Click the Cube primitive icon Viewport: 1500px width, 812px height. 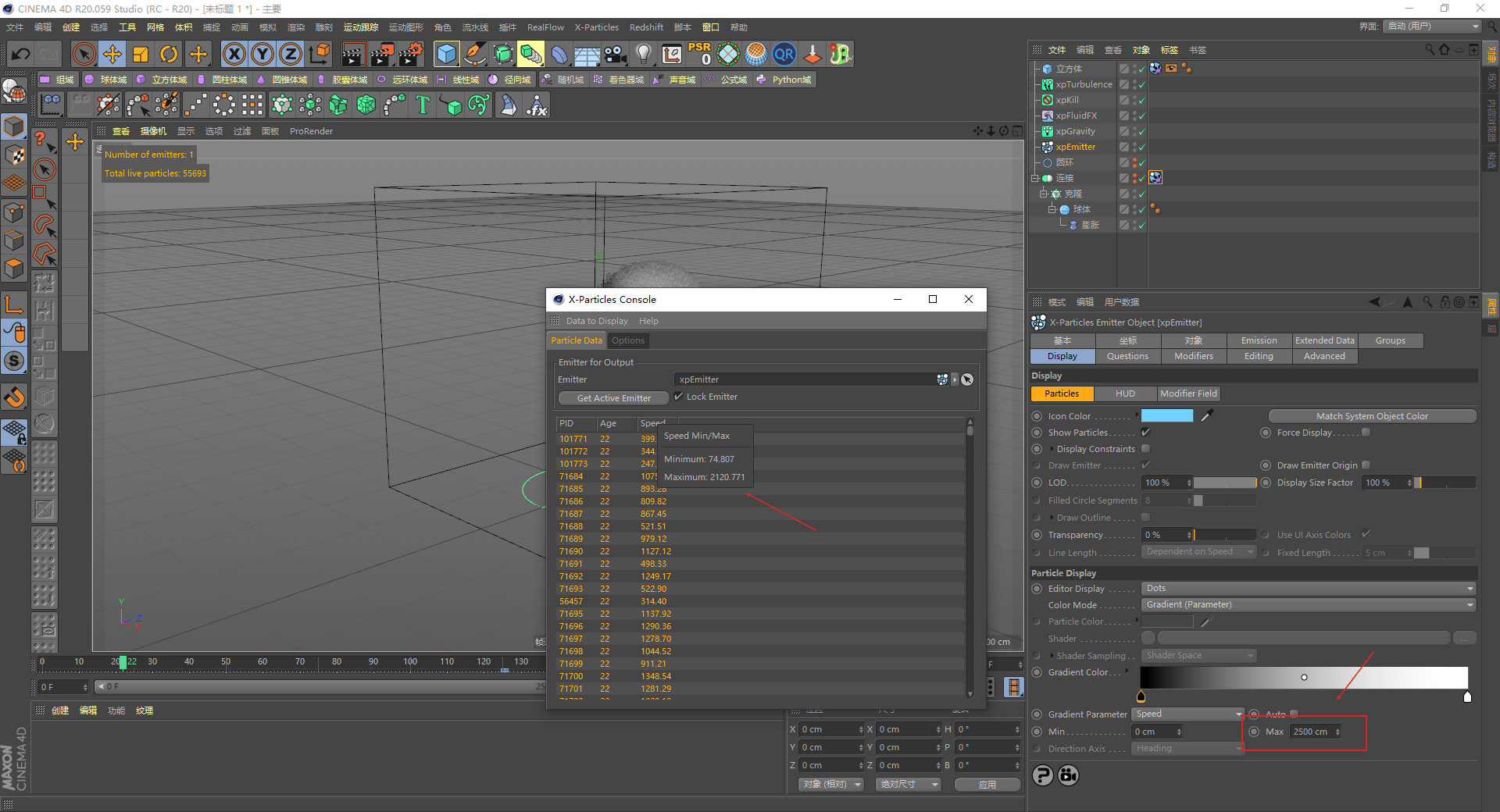(446, 54)
